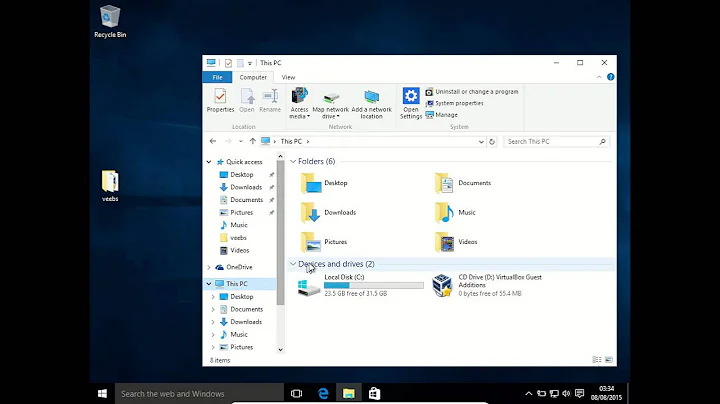The image size is (720, 404).
Task: Launch Microsoft Edge from the taskbar
Action: [323, 394]
